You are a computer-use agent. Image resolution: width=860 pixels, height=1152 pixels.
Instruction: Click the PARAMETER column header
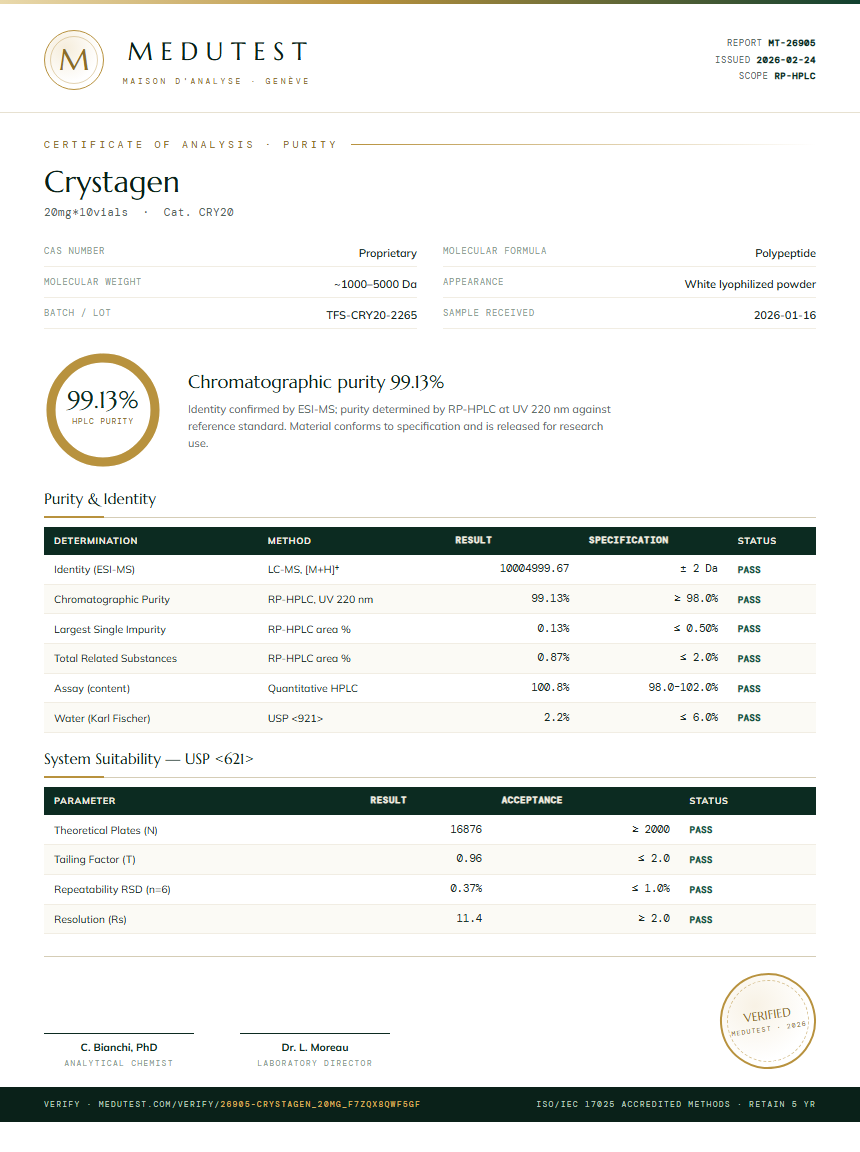click(84, 801)
